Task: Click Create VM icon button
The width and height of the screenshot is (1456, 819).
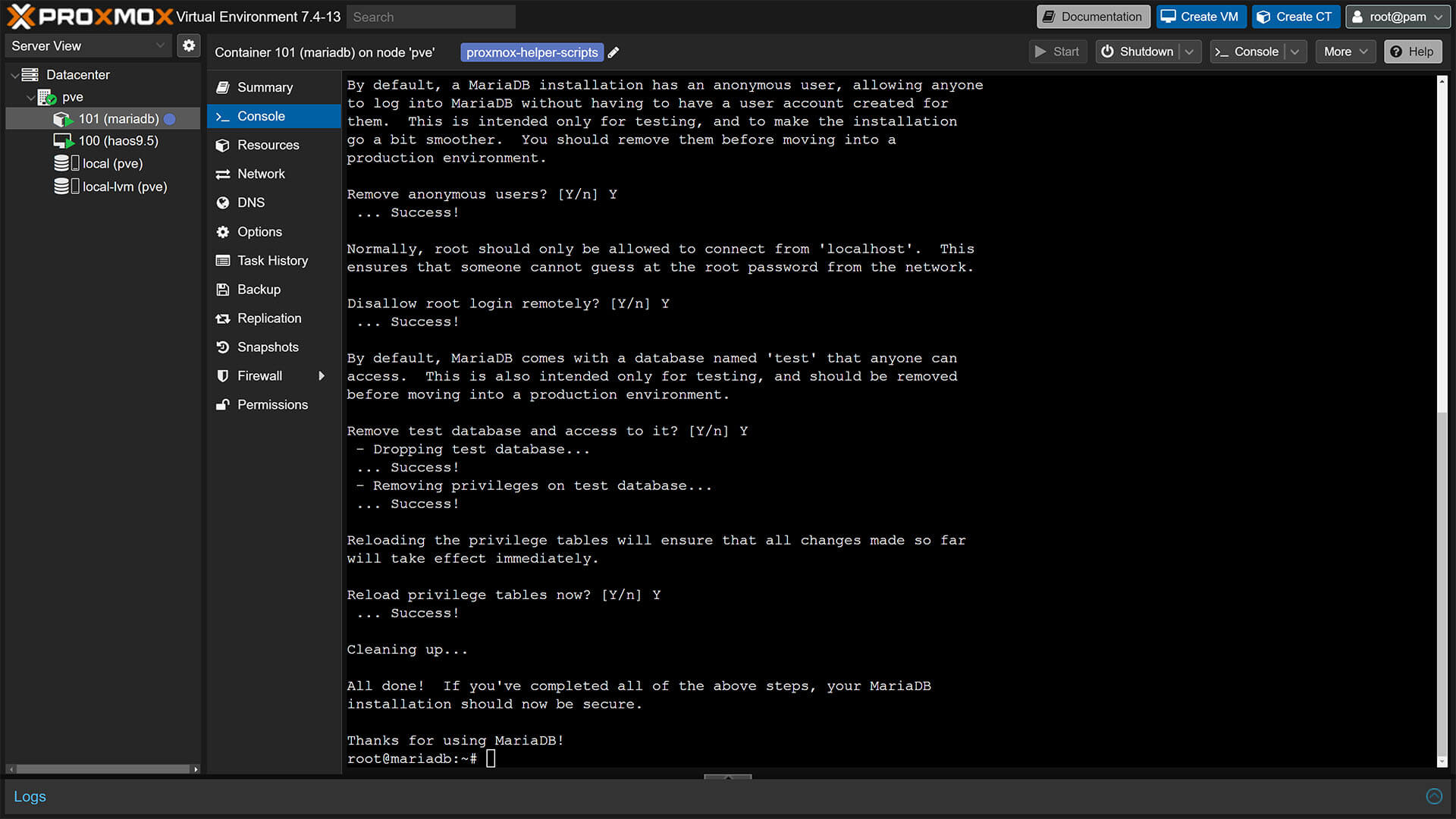Action: point(1201,17)
